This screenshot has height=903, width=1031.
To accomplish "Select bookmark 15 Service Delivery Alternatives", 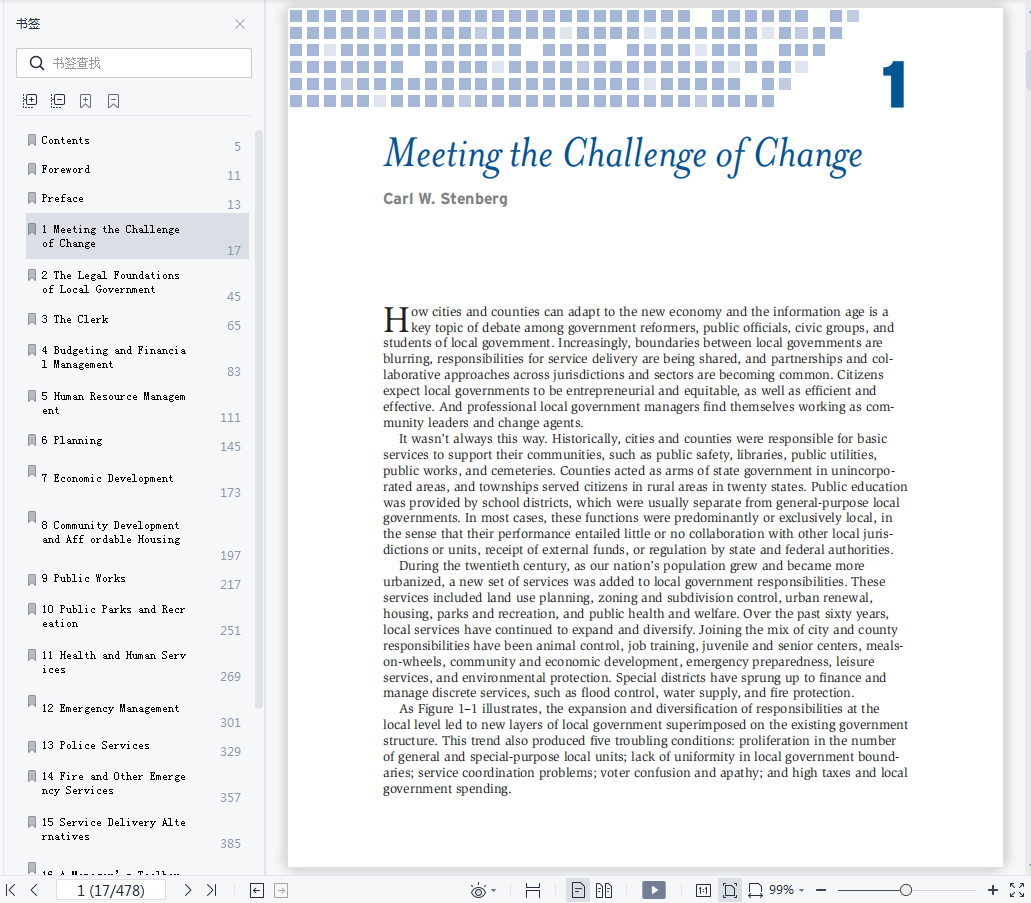I will (x=137, y=829).
